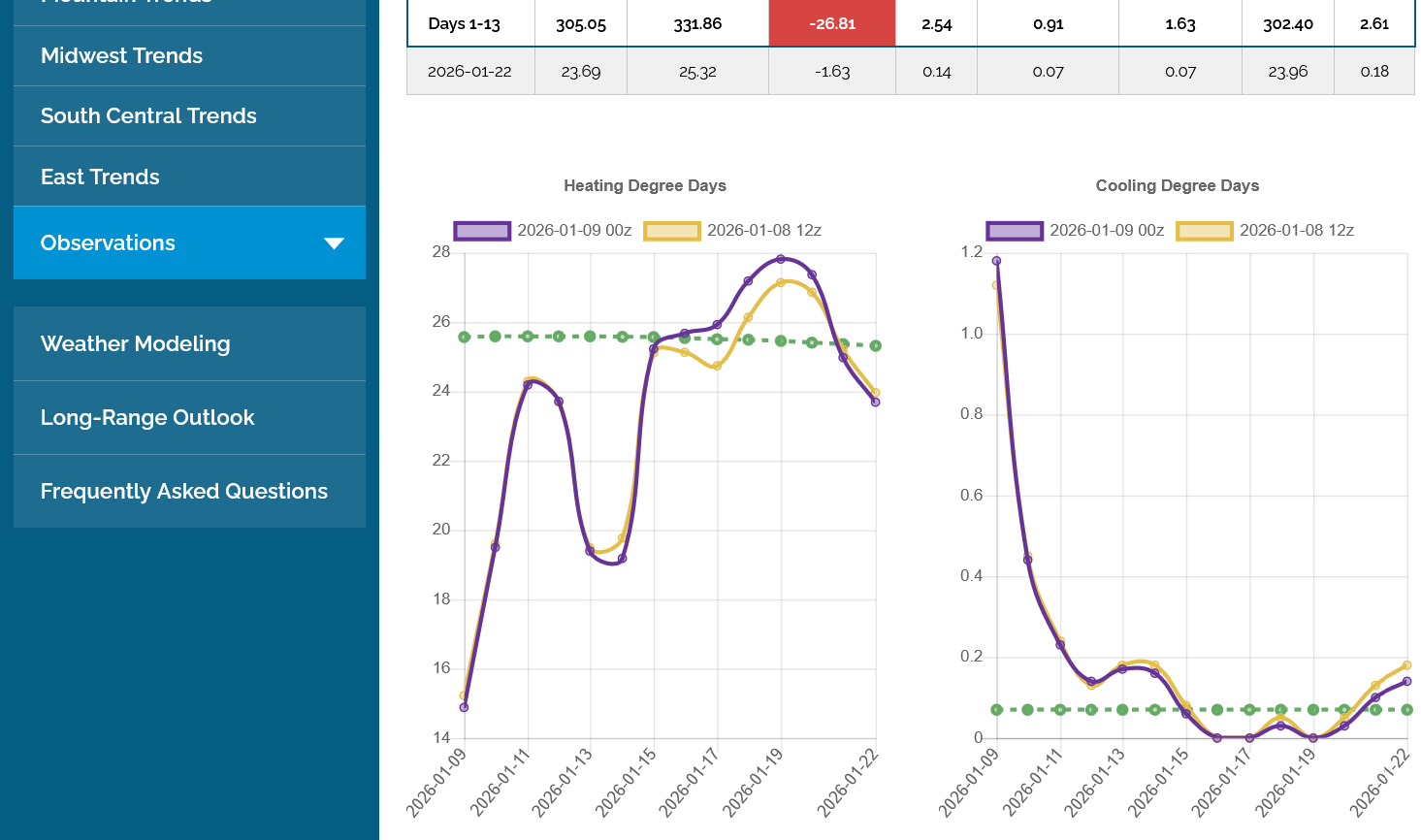Click the first green dotted marker in Heating chart

click(465, 337)
